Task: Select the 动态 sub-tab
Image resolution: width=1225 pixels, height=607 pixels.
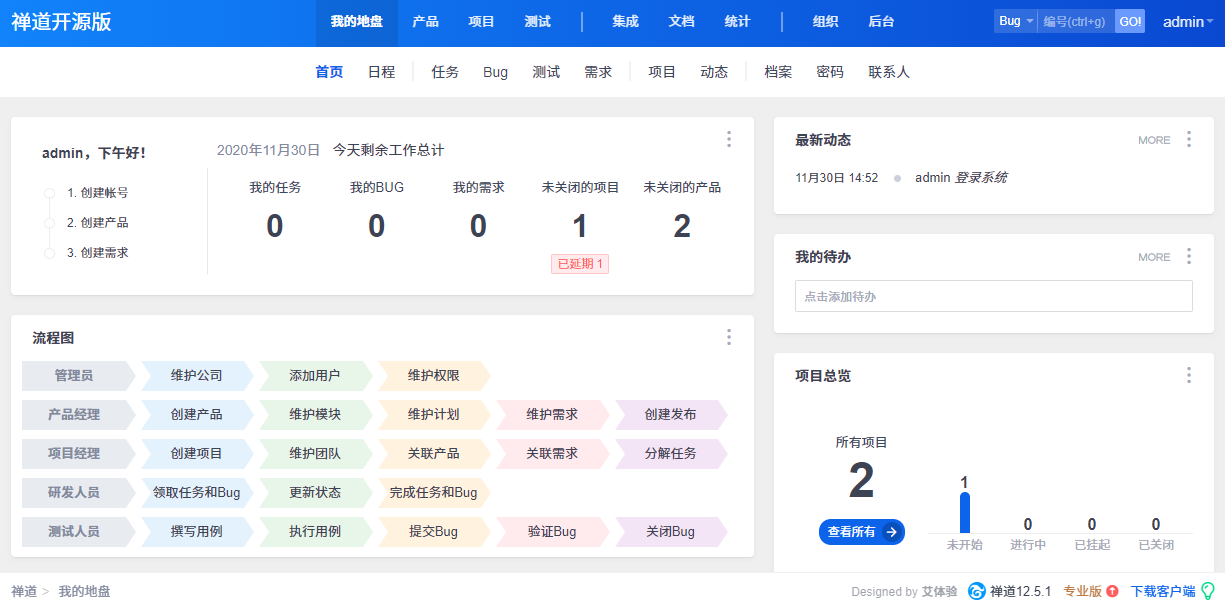Action: tap(714, 72)
